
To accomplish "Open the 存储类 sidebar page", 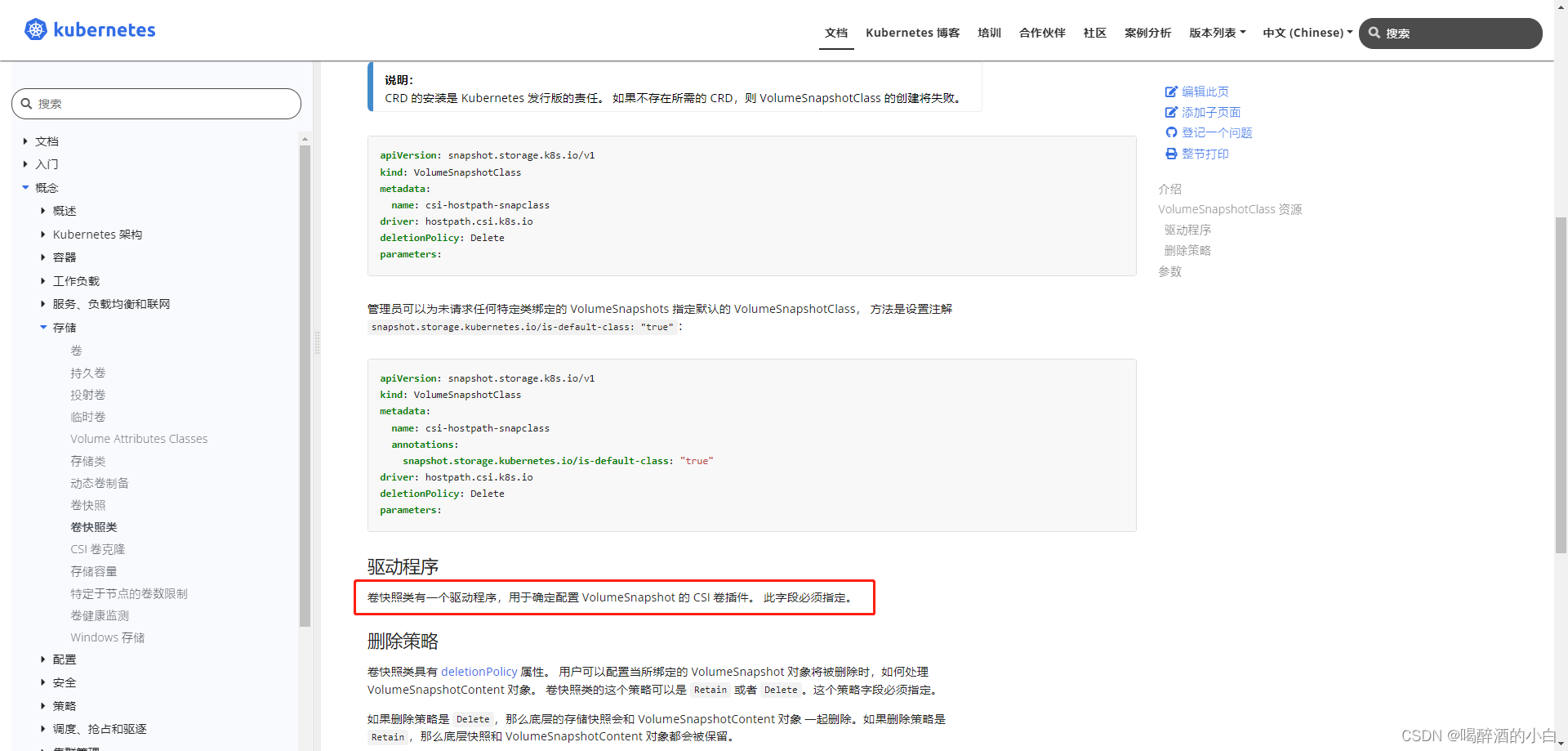I will (x=88, y=461).
